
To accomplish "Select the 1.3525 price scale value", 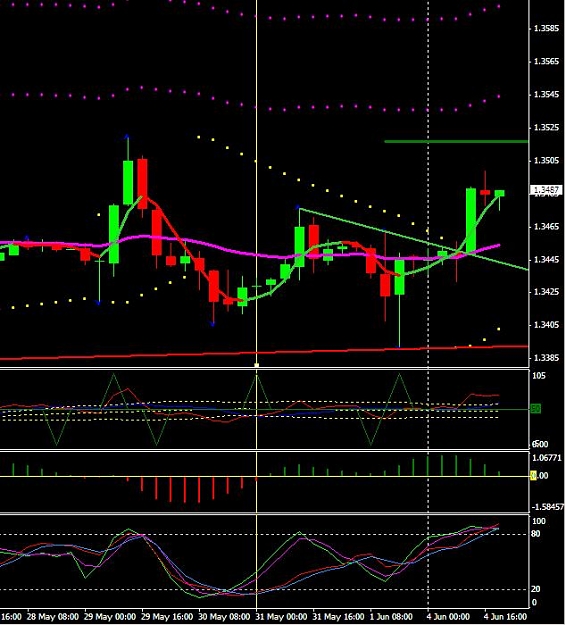I will [x=546, y=128].
